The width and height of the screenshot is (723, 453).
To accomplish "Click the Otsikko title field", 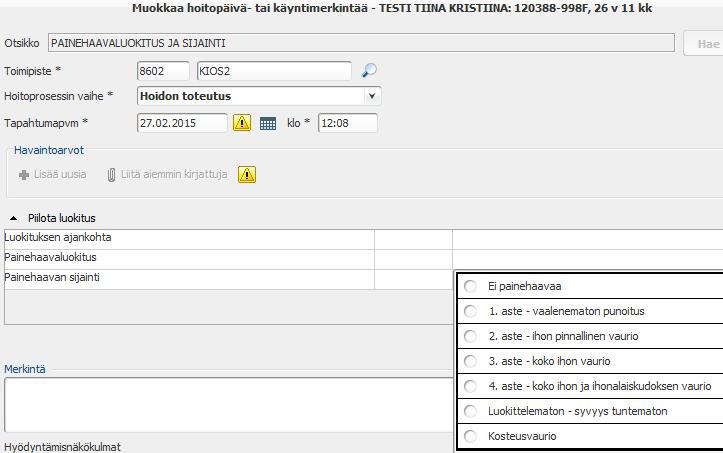I will 361,43.
